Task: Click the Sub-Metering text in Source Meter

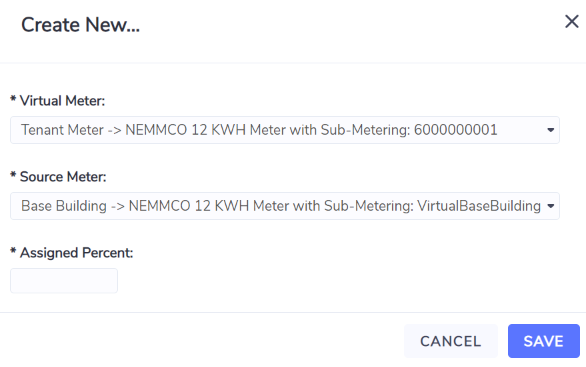Action: (x=369, y=206)
